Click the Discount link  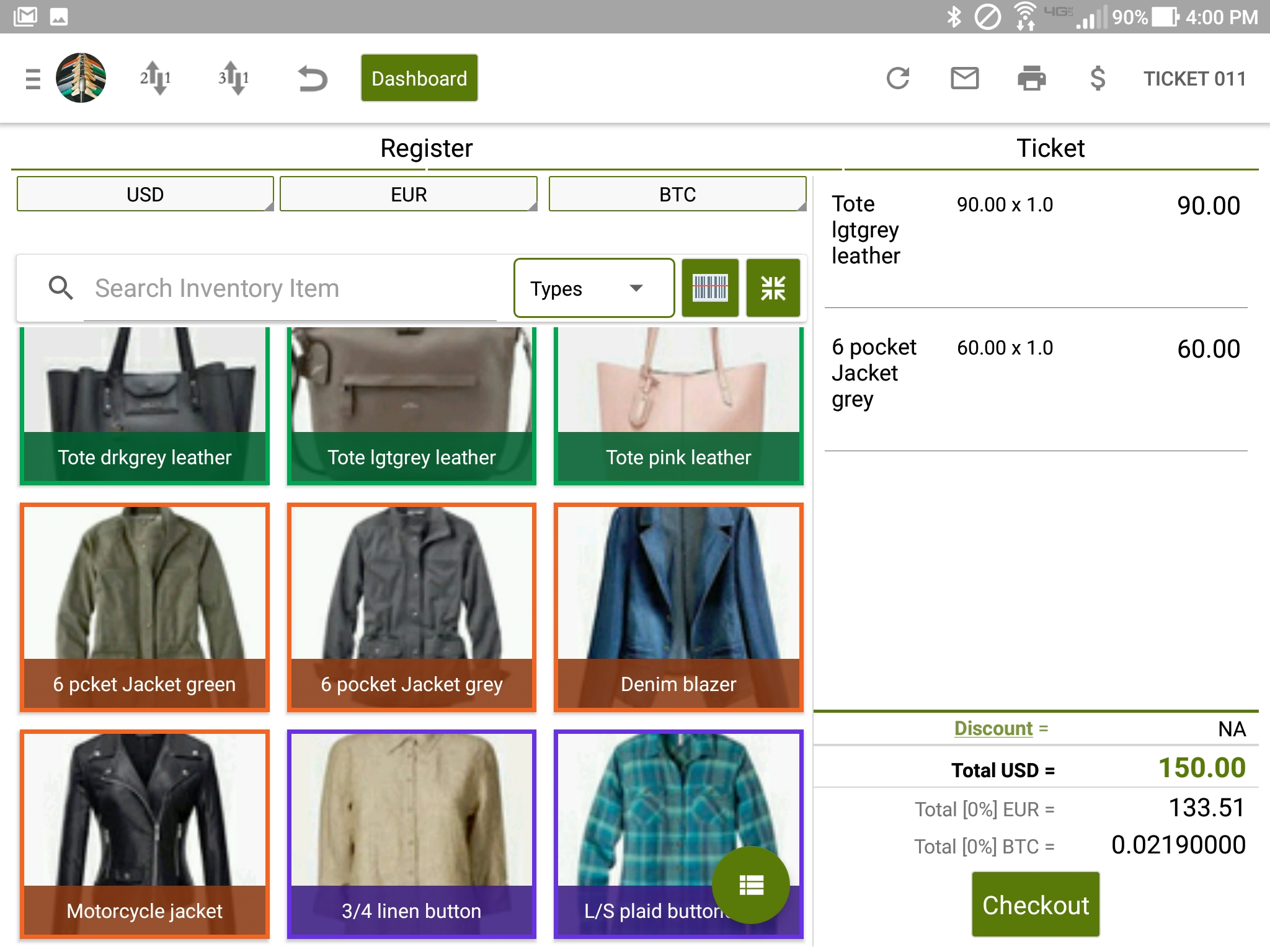[x=993, y=728]
